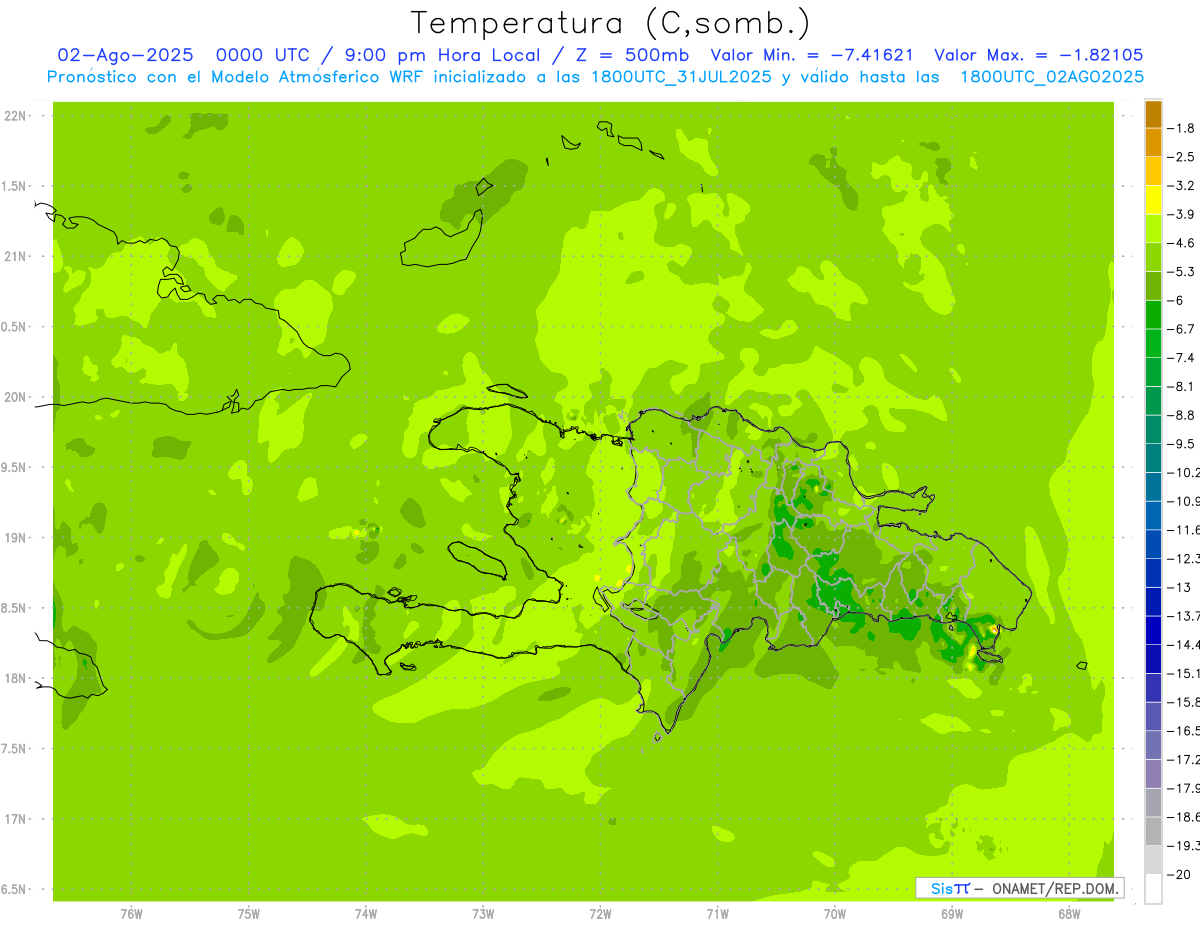This screenshot has width=1200, height=927.
Task: Click the '74W' longitude axis label
Action: [x=366, y=913]
